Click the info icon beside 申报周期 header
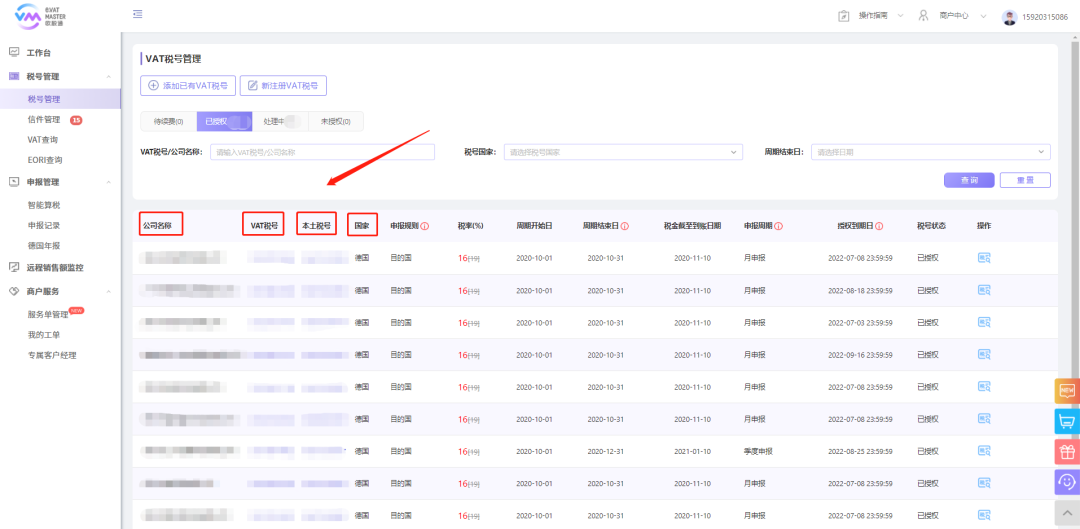1080x529 pixels. click(778, 226)
